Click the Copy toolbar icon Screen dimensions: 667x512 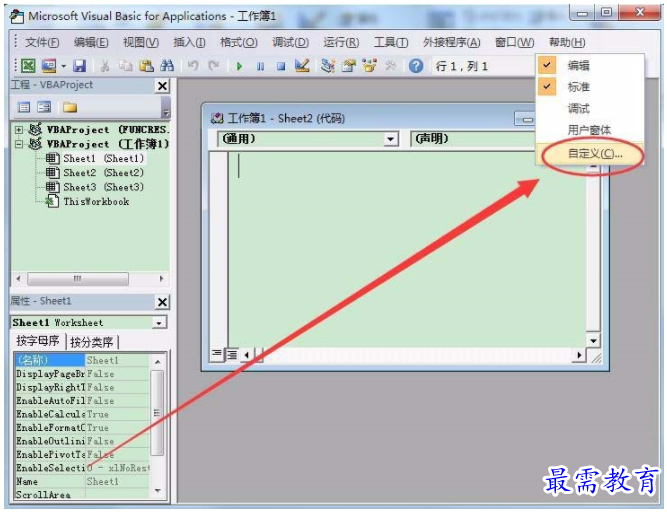coord(125,65)
